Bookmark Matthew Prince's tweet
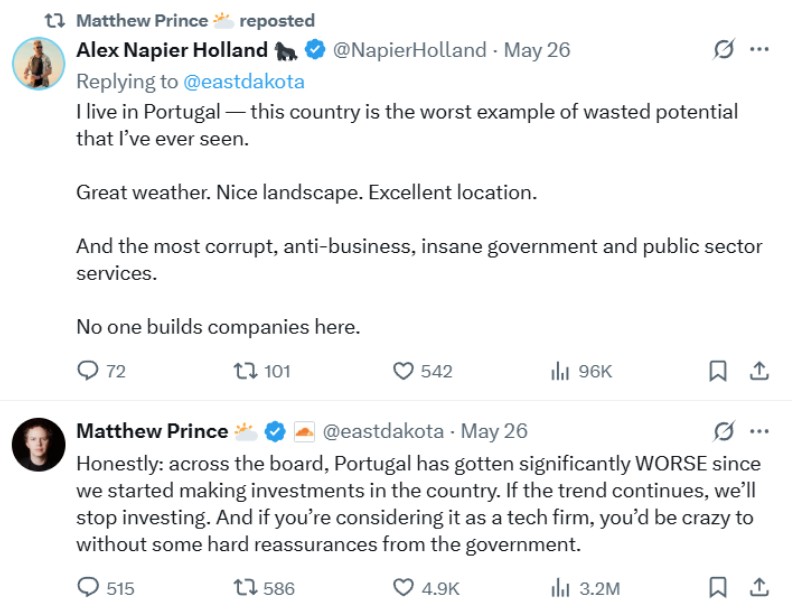 717,588
